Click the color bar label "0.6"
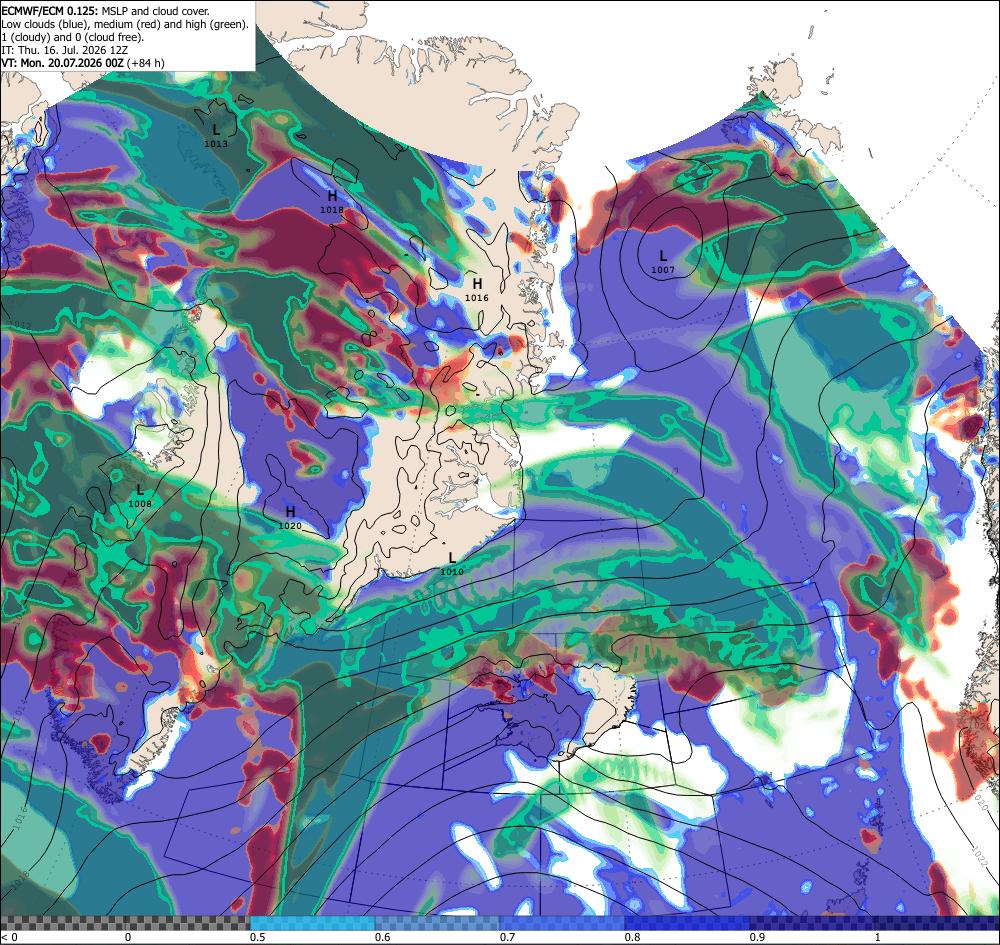The height and width of the screenshot is (945, 1000). 382,937
